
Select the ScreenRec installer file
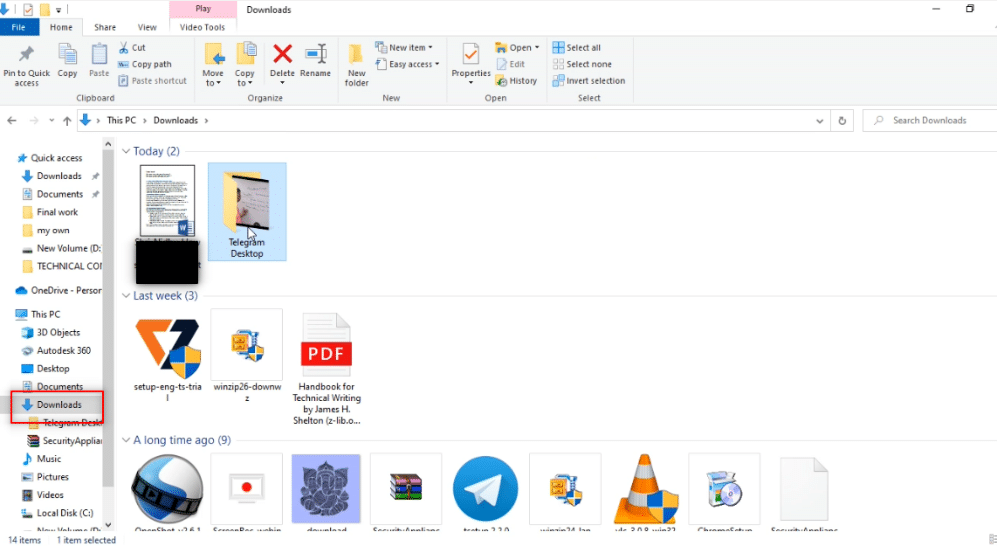[x=247, y=489]
